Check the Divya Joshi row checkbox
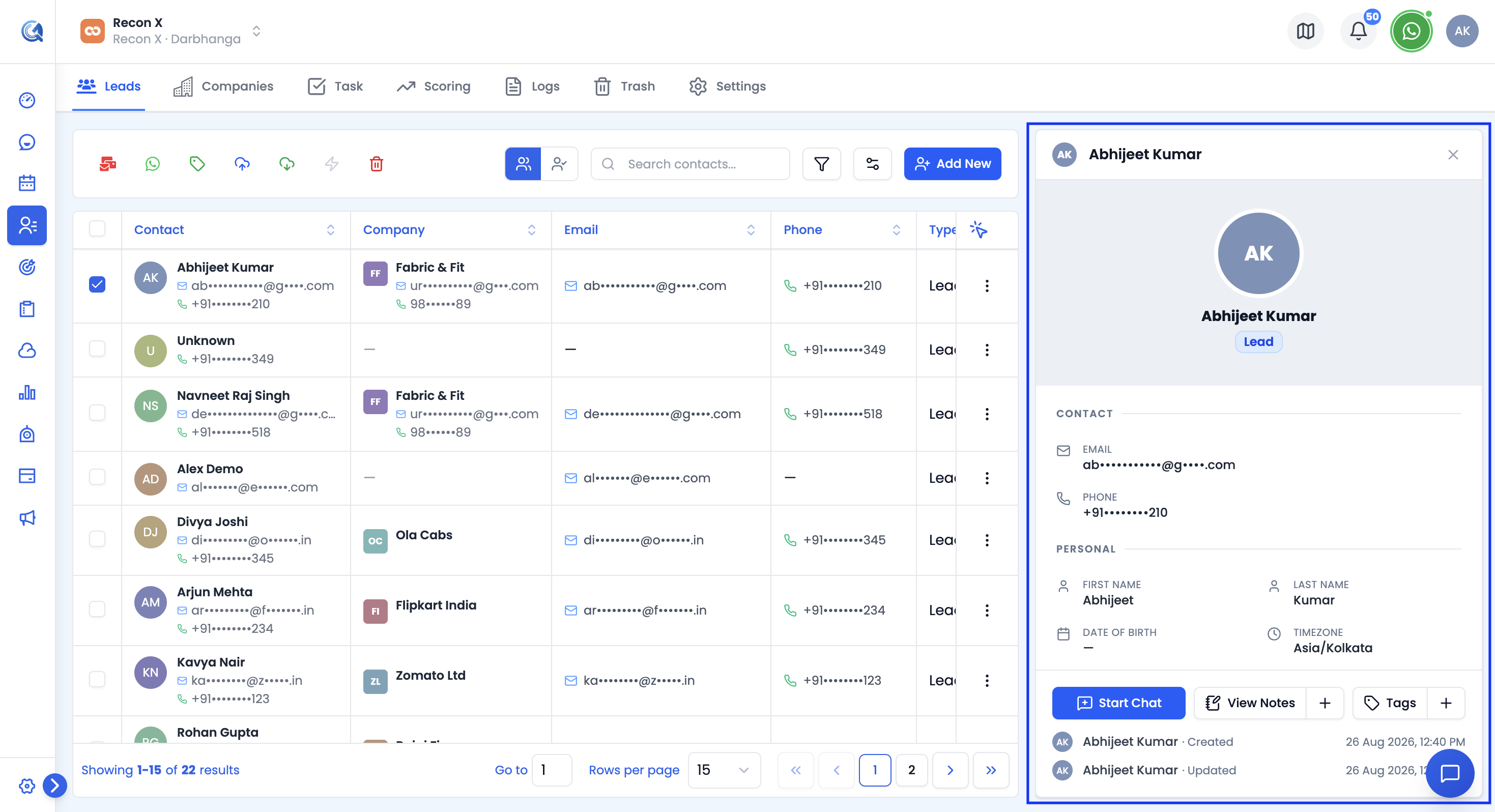The width and height of the screenshot is (1495, 812). coord(97,539)
